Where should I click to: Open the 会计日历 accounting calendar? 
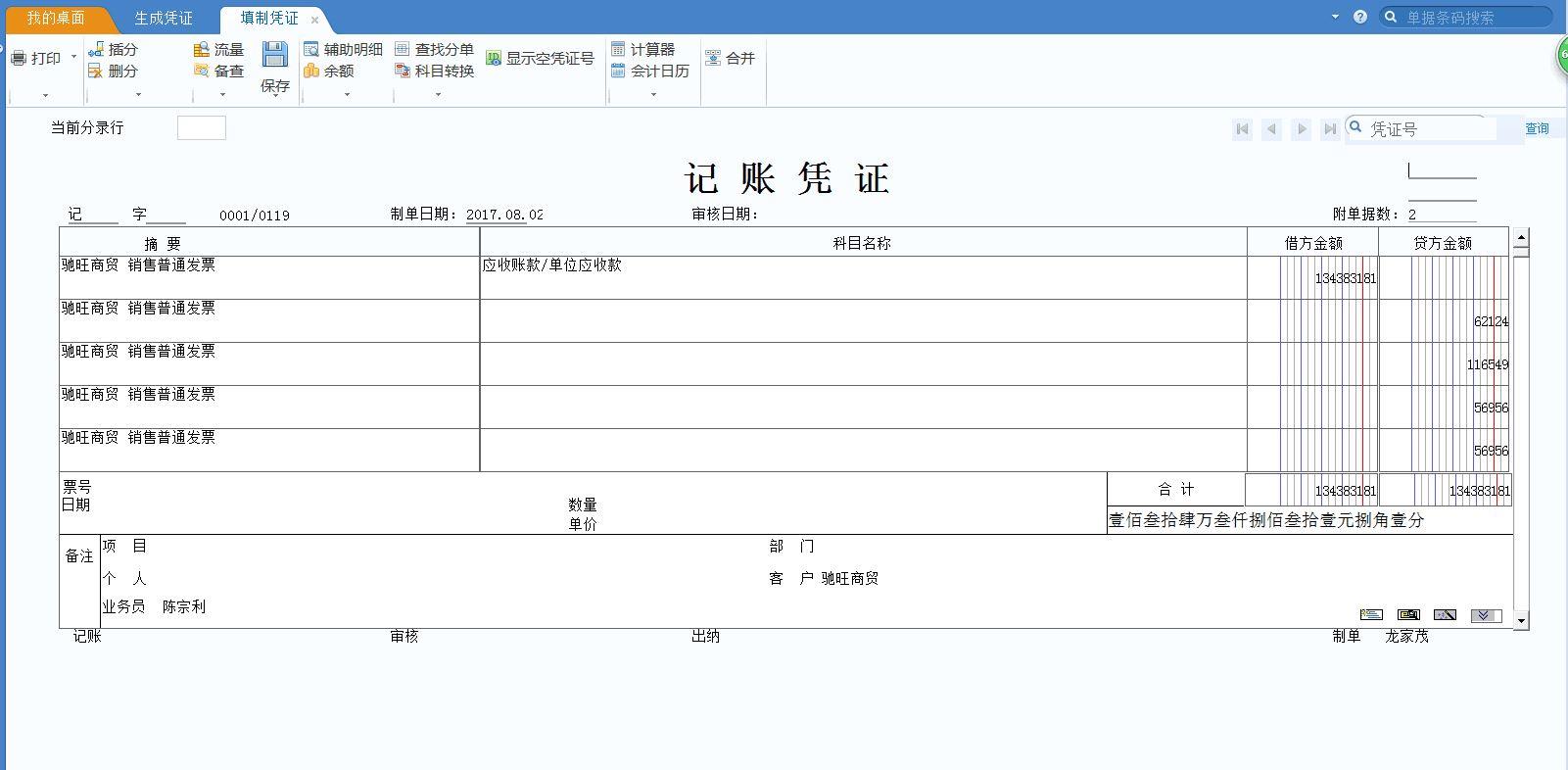click(x=649, y=71)
